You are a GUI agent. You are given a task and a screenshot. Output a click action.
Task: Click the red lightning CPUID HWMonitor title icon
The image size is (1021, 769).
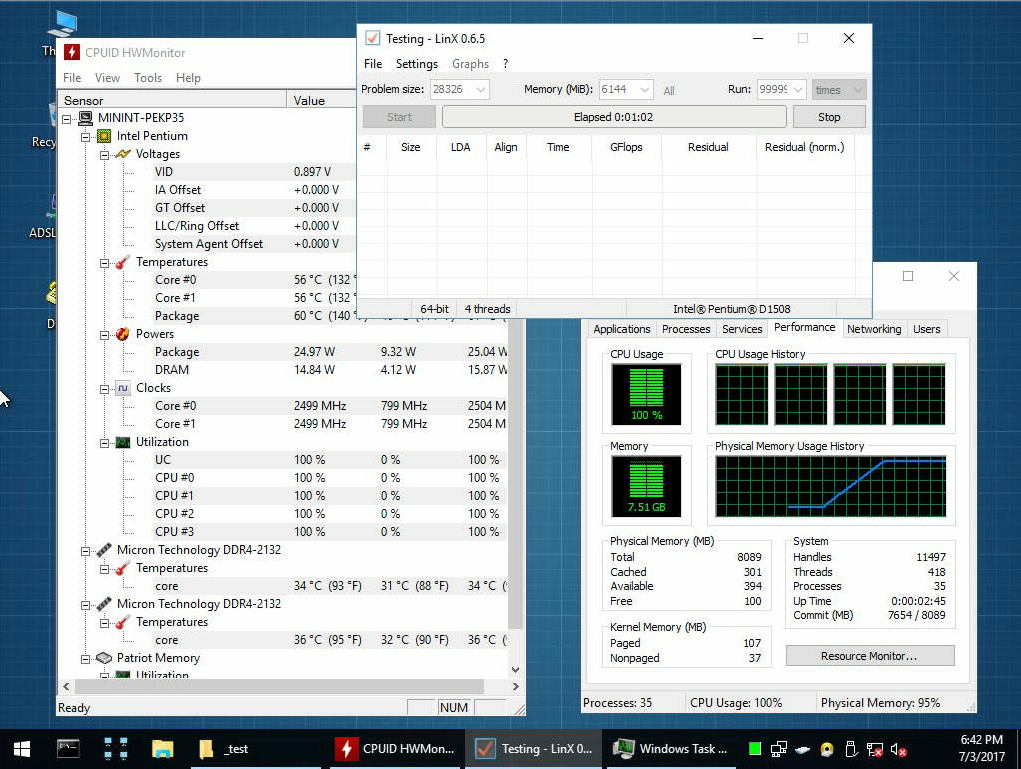(72, 53)
